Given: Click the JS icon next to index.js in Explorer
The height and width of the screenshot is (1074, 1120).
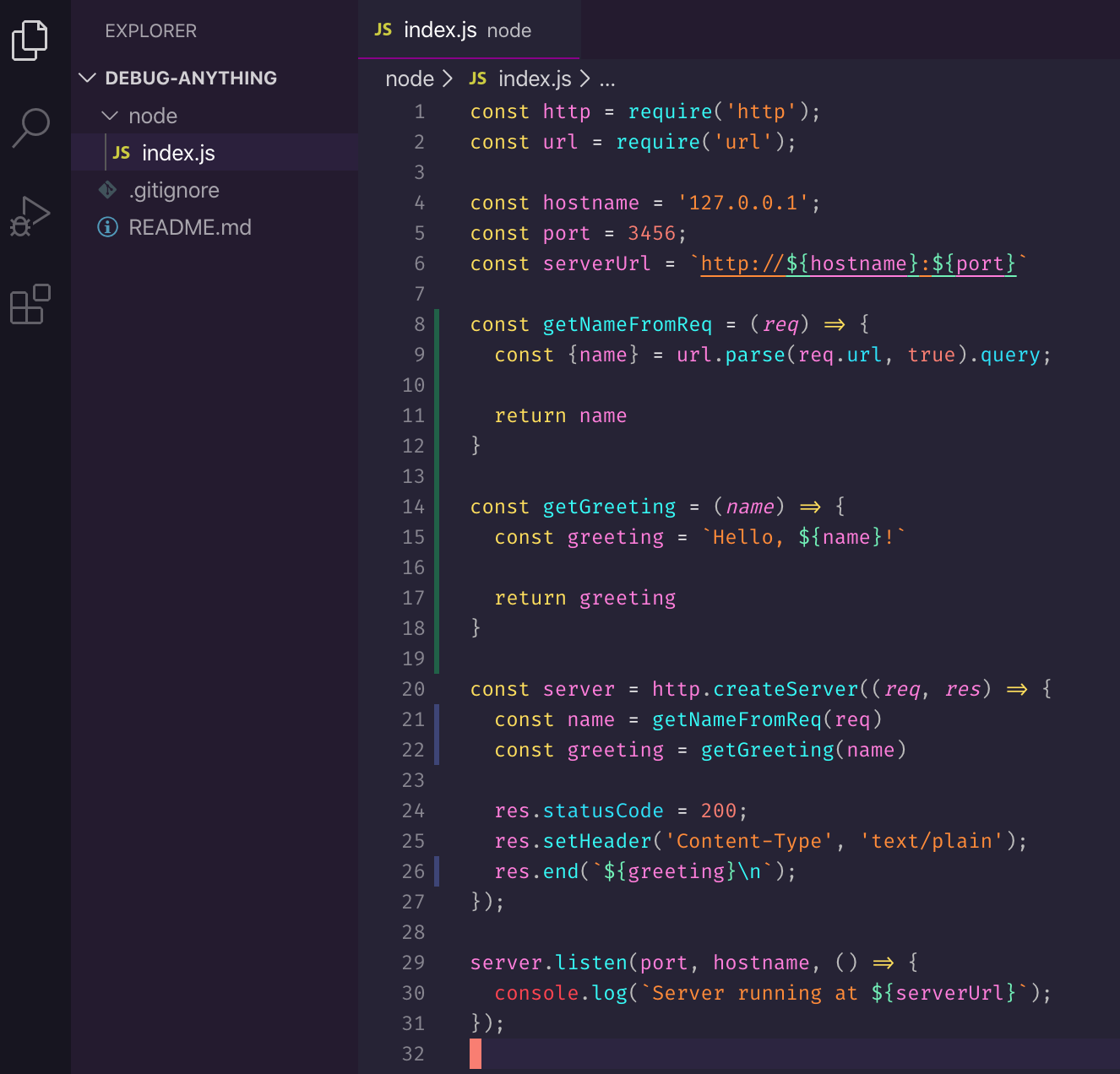Looking at the screenshot, I should (121, 153).
